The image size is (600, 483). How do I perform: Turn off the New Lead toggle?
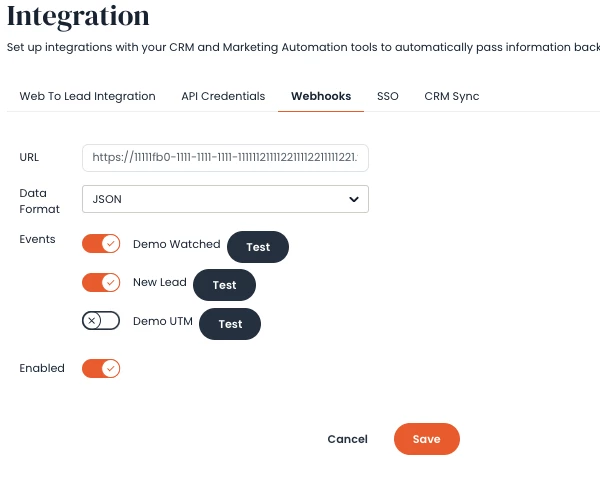tap(101, 282)
